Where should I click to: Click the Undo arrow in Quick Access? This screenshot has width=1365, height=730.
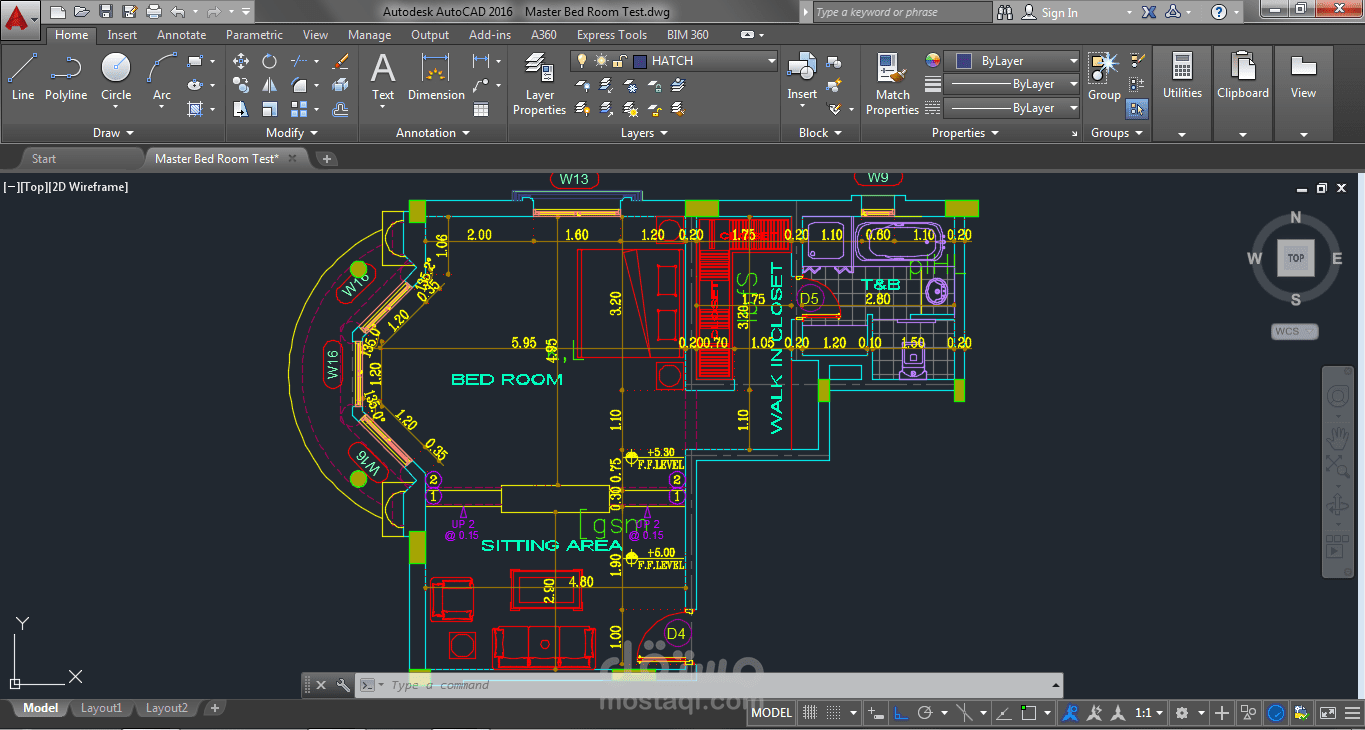pyautogui.click(x=178, y=12)
